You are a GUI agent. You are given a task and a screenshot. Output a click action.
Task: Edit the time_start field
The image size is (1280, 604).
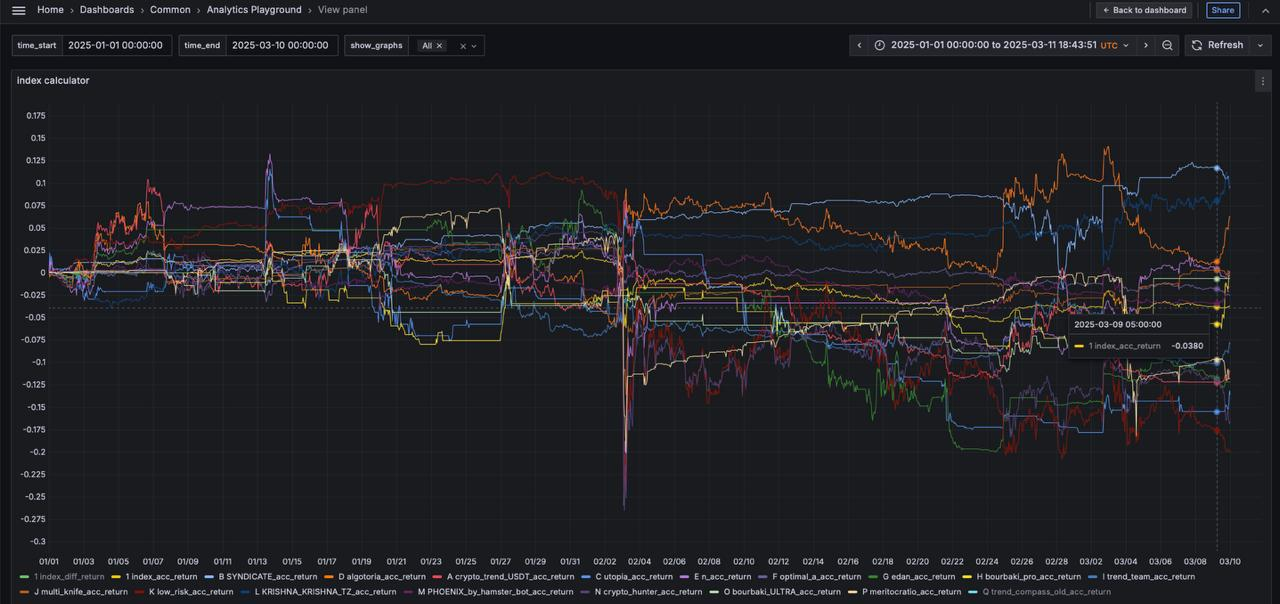point(116,45)
